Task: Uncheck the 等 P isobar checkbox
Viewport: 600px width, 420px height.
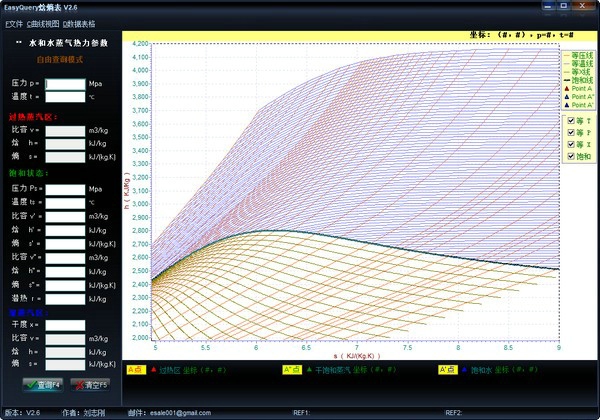Action: point(571,131)
